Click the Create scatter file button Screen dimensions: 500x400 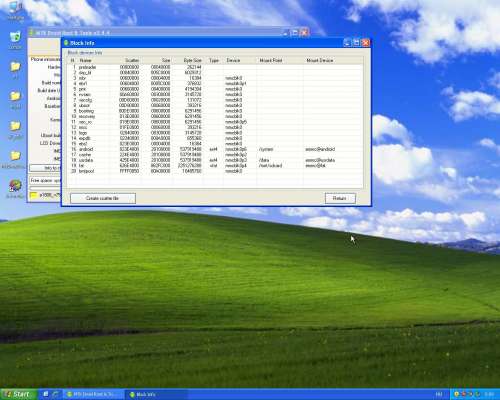pyautogui.click(x=103, y=198)
